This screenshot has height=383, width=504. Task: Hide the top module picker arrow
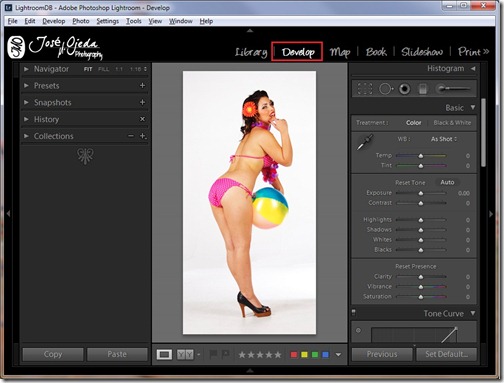coord(250,31)
